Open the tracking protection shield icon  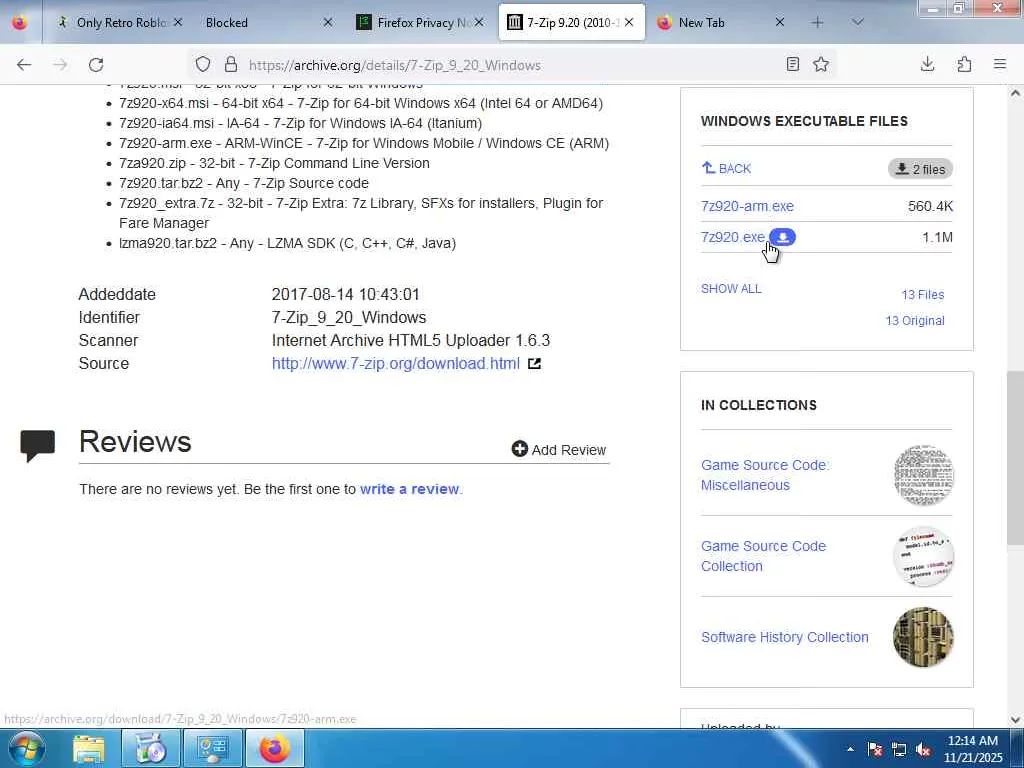[203, 65]
